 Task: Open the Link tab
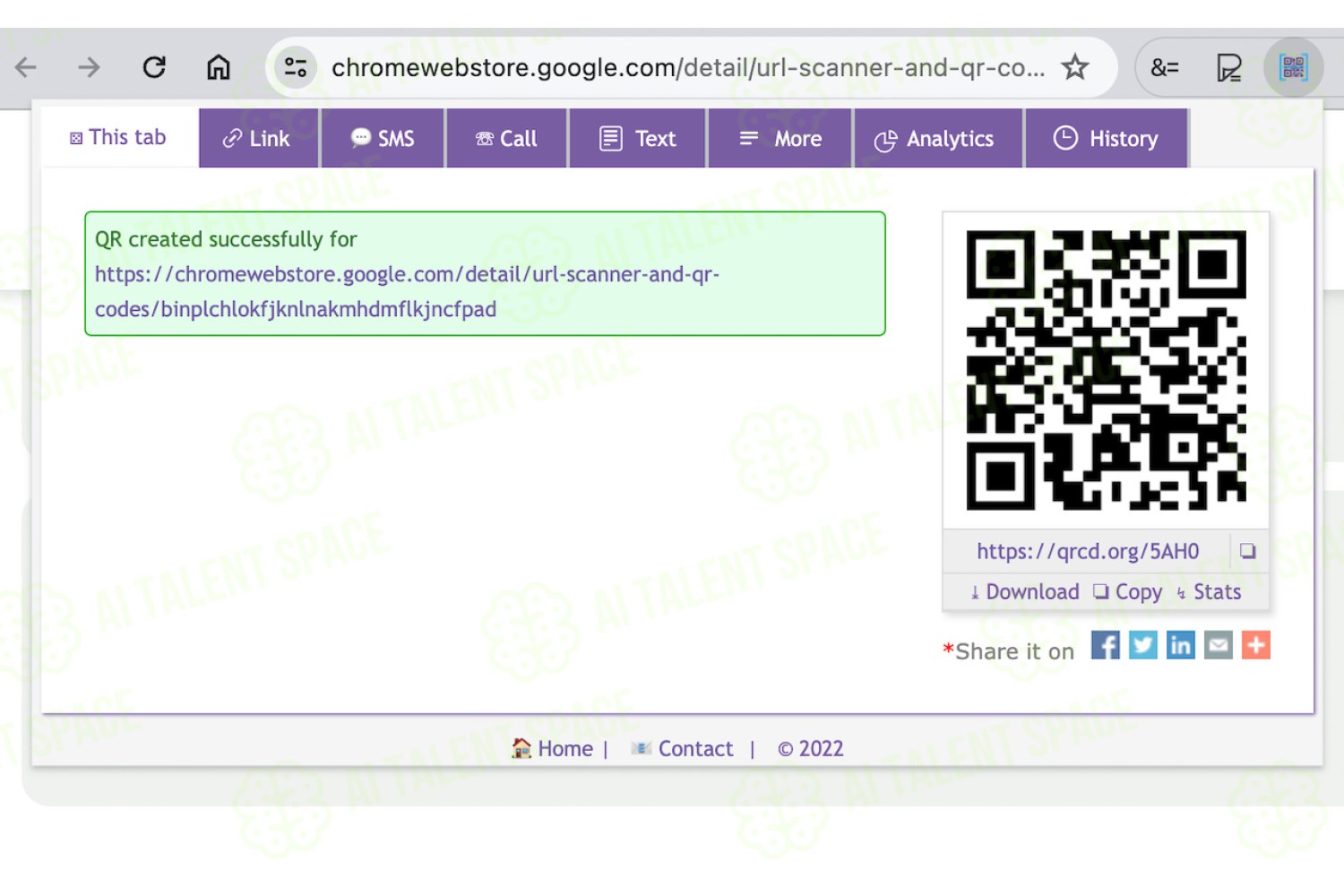(x=258, y=138)
